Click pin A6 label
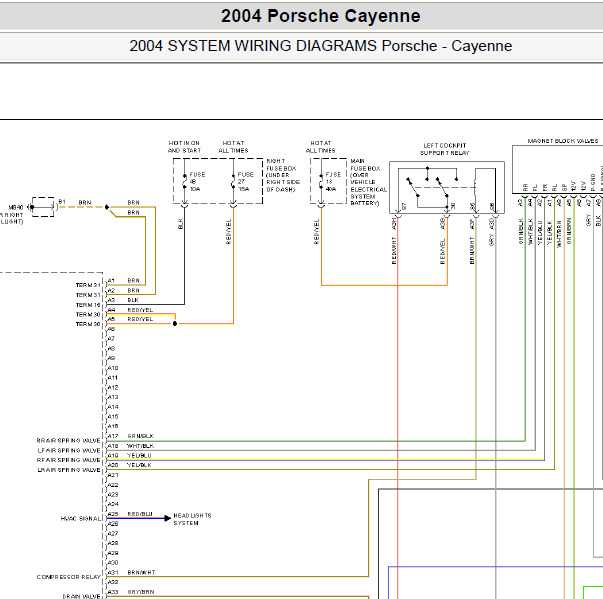Image resolution: width=603 pixels, height=599 pixels. (x=111, y=329)
